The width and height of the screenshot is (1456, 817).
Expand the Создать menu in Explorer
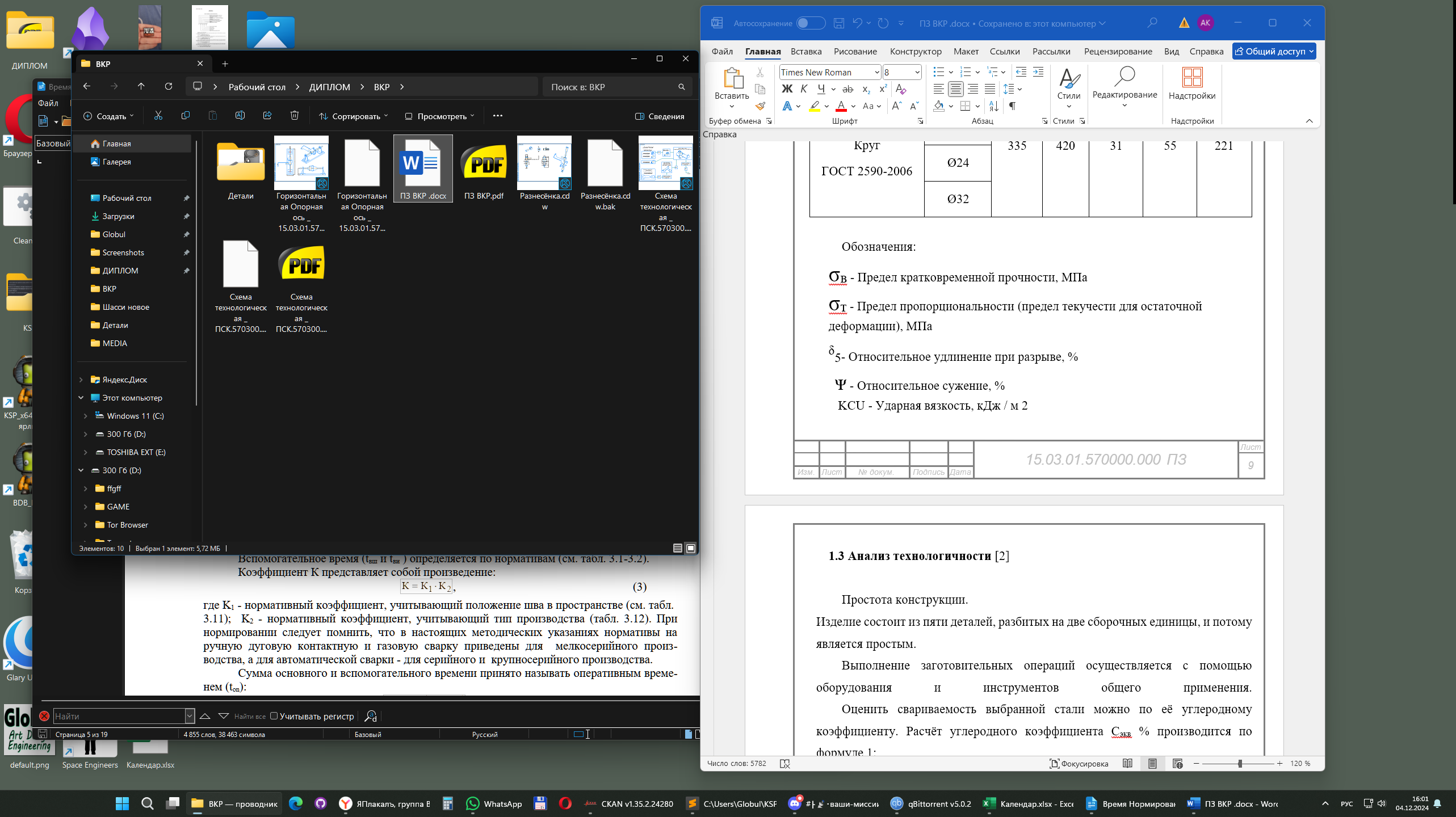coord(108,116)
